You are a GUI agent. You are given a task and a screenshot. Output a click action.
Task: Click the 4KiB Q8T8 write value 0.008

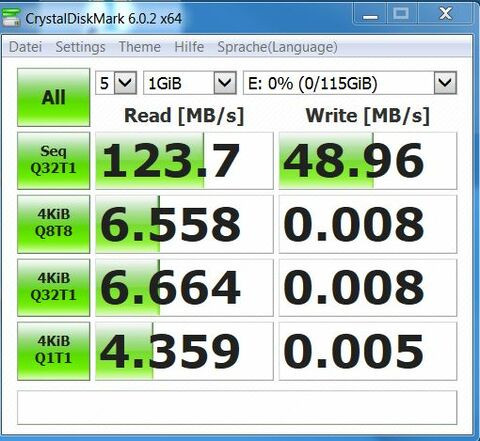(368, 224)
